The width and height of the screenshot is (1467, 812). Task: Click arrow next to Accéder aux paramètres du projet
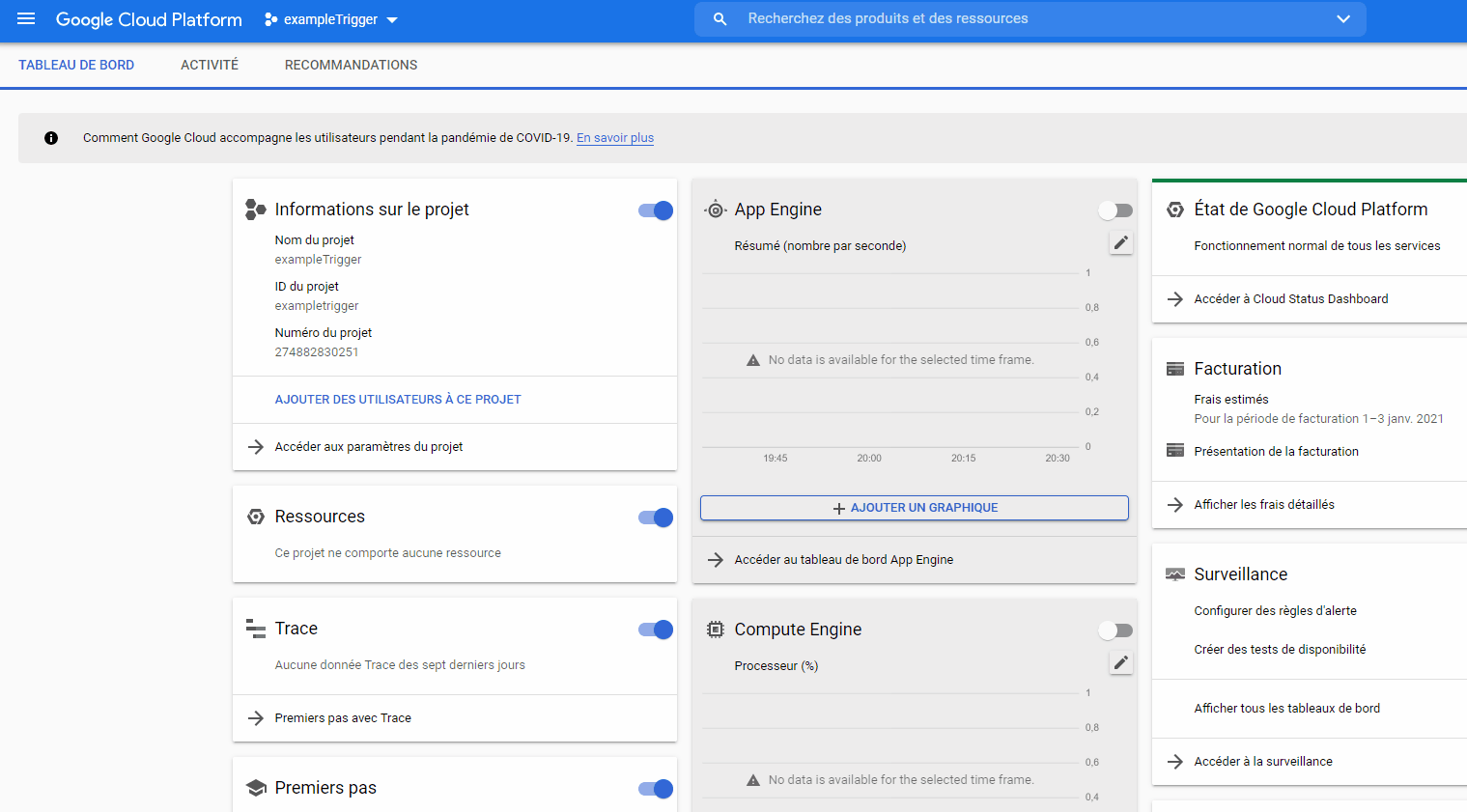(x=256, y=447)
